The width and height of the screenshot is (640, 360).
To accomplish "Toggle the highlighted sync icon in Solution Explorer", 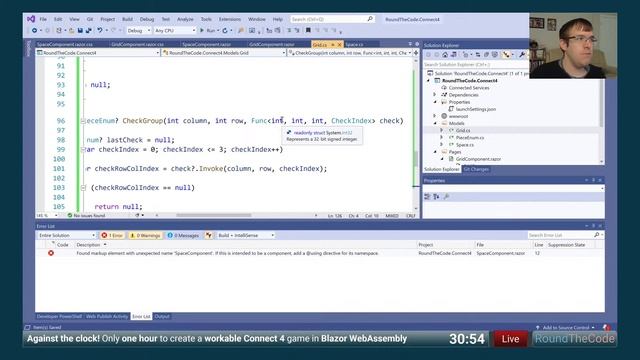I will click(507, 55).
